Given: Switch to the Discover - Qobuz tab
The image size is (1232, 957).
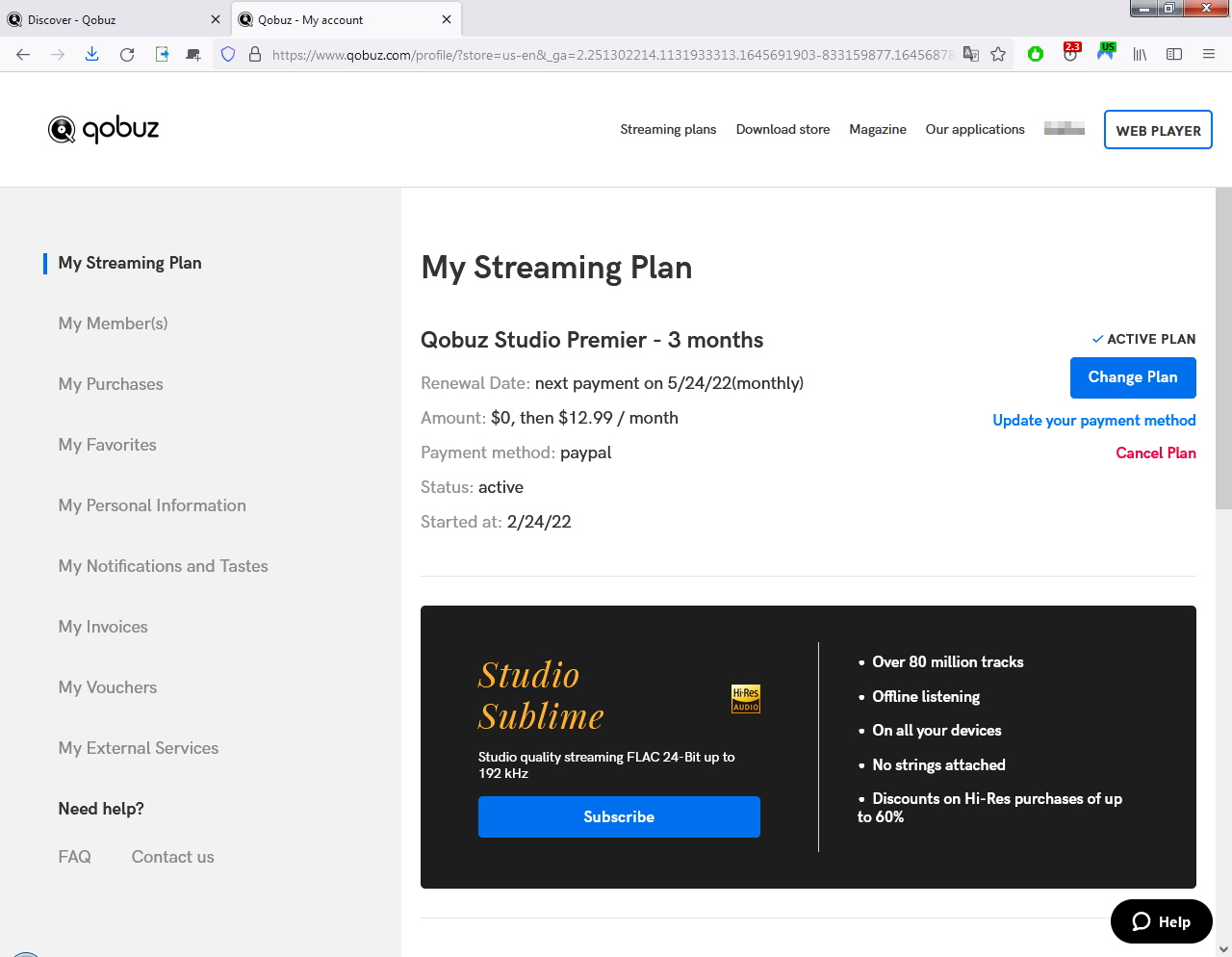Looking at the screenshot, I should pos(115,19).
